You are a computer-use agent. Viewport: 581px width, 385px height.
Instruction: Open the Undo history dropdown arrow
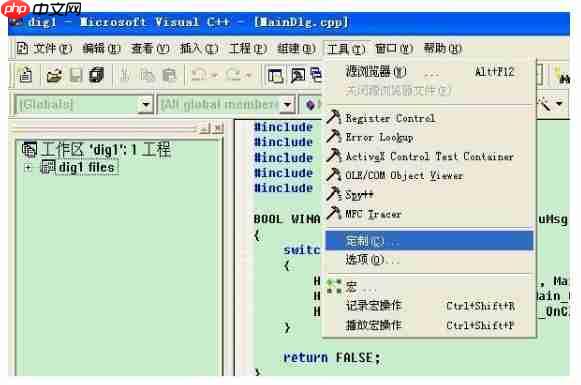pyautogui.click(x=215, y=76)
